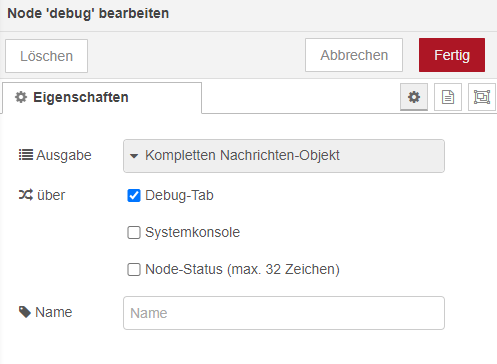Click the gear icon beside Eigenschaften

click(21, 97)
